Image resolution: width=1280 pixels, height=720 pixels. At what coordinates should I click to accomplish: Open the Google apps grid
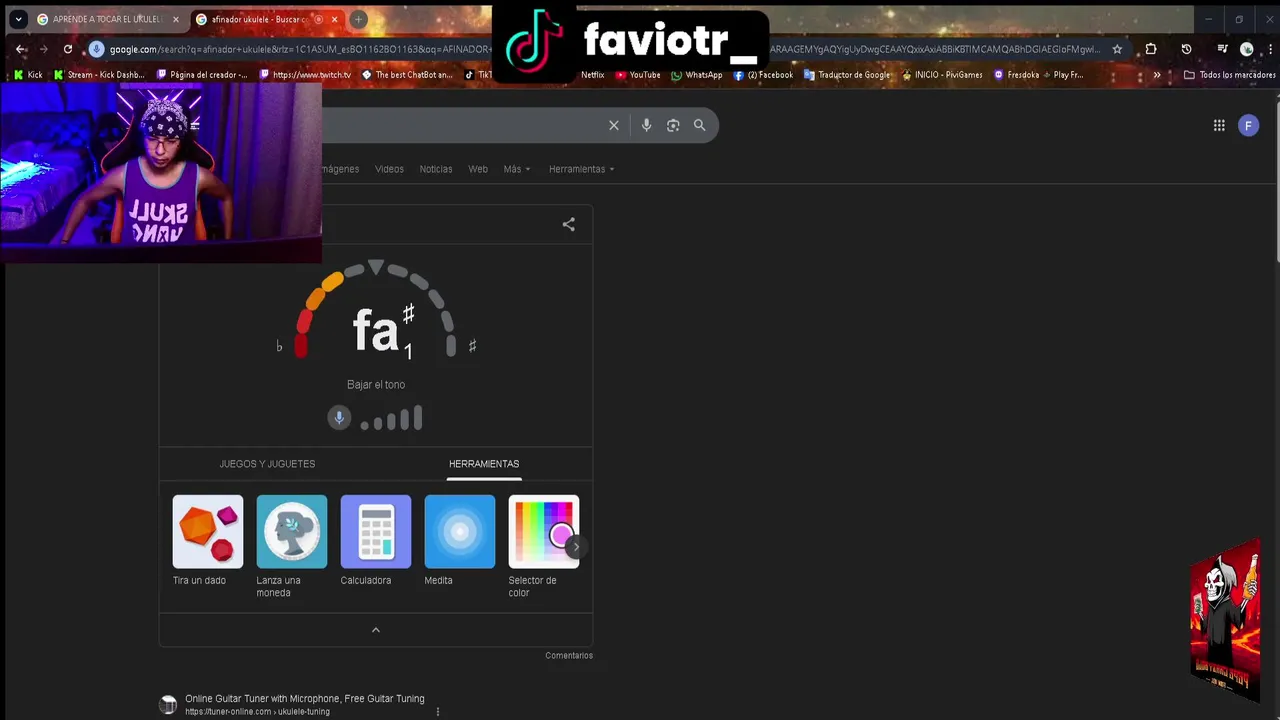1219,125
